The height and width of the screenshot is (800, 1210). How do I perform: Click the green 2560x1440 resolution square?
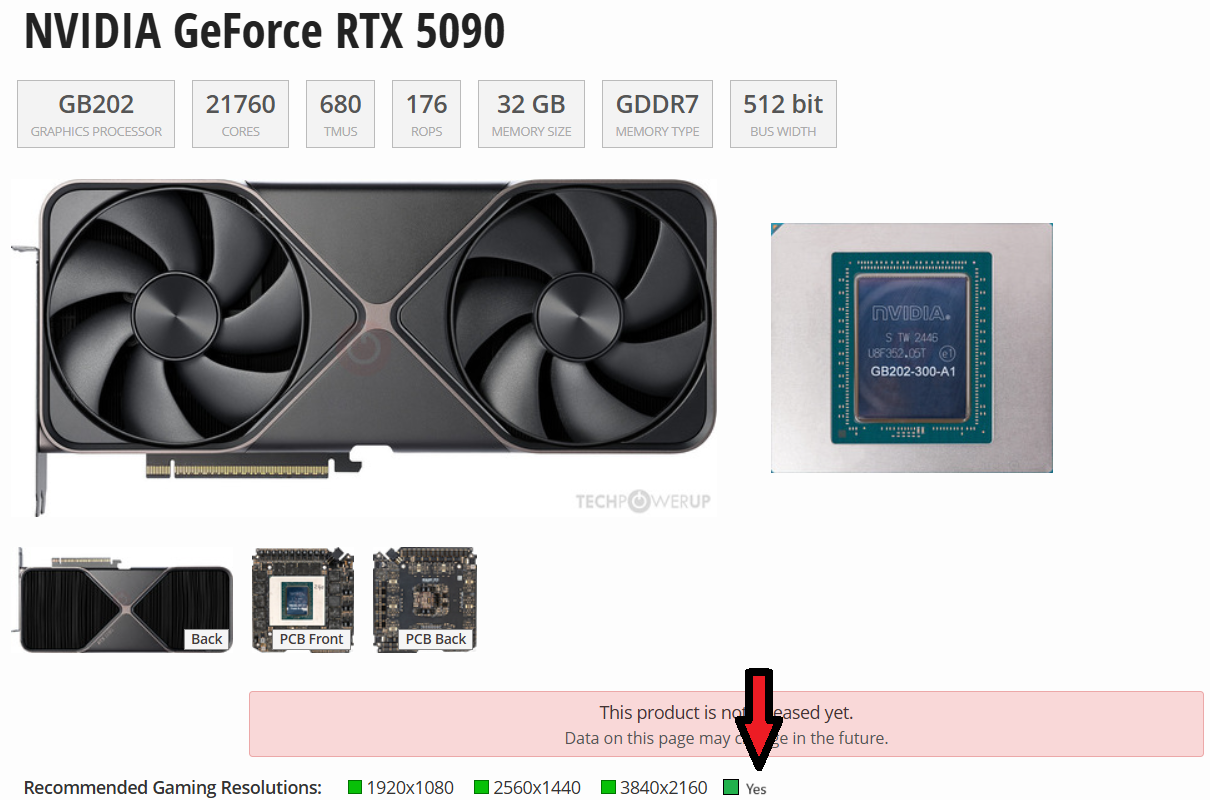coord(481,788)
